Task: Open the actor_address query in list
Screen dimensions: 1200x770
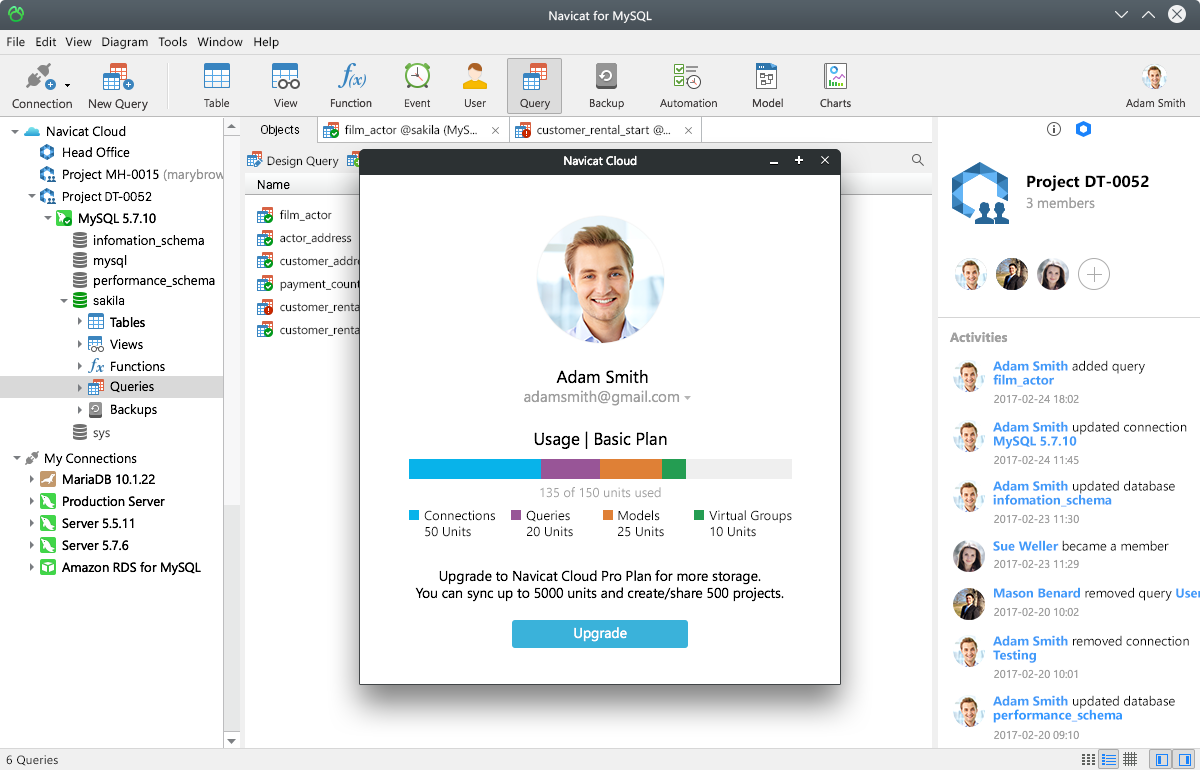Action: (x=315, y=238)
